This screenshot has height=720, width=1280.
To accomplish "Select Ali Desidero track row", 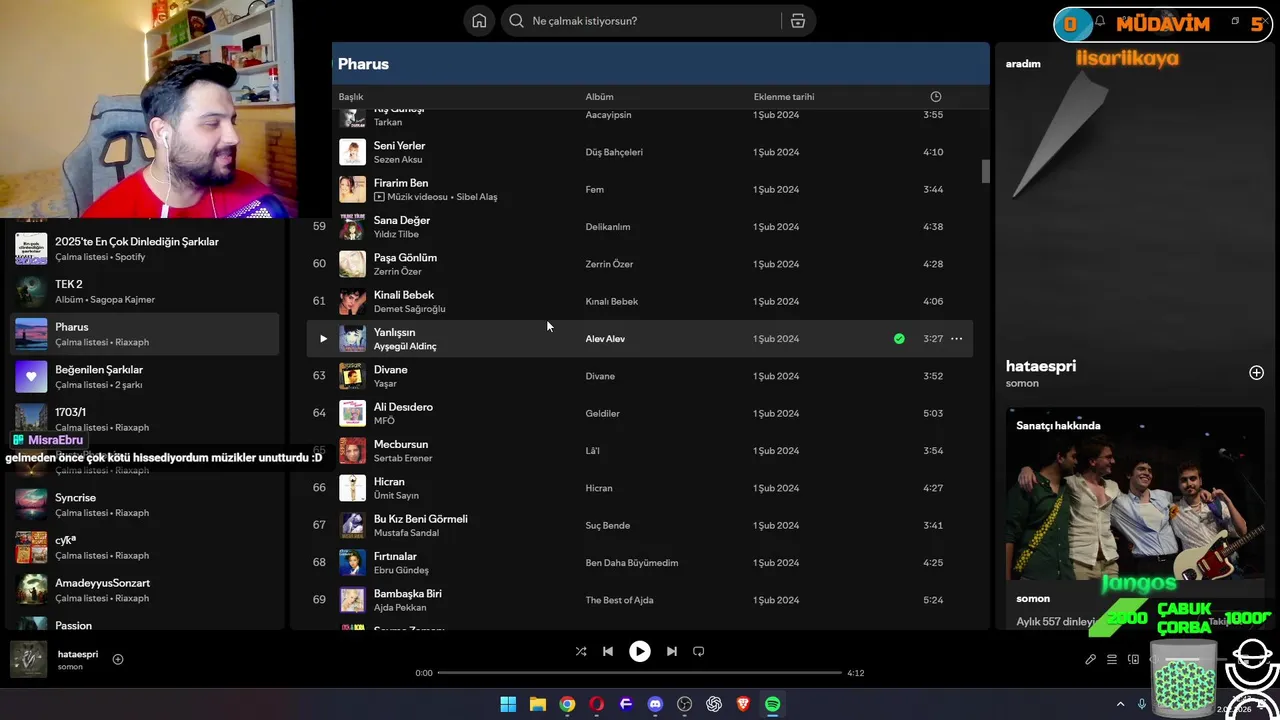I will 640,414.
